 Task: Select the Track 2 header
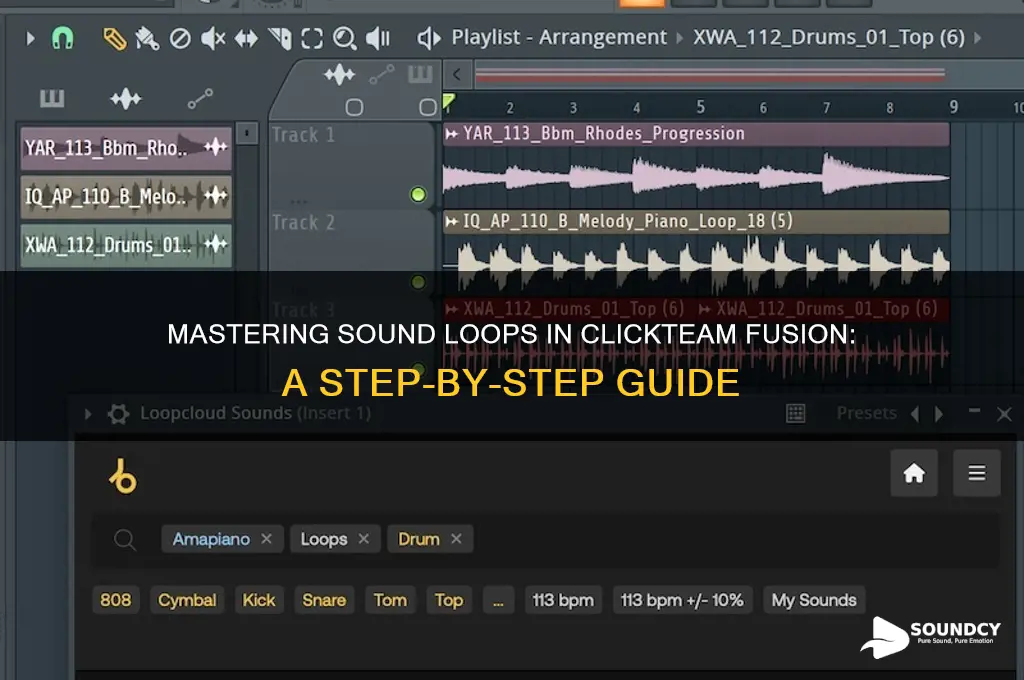[x=351, y=253]
